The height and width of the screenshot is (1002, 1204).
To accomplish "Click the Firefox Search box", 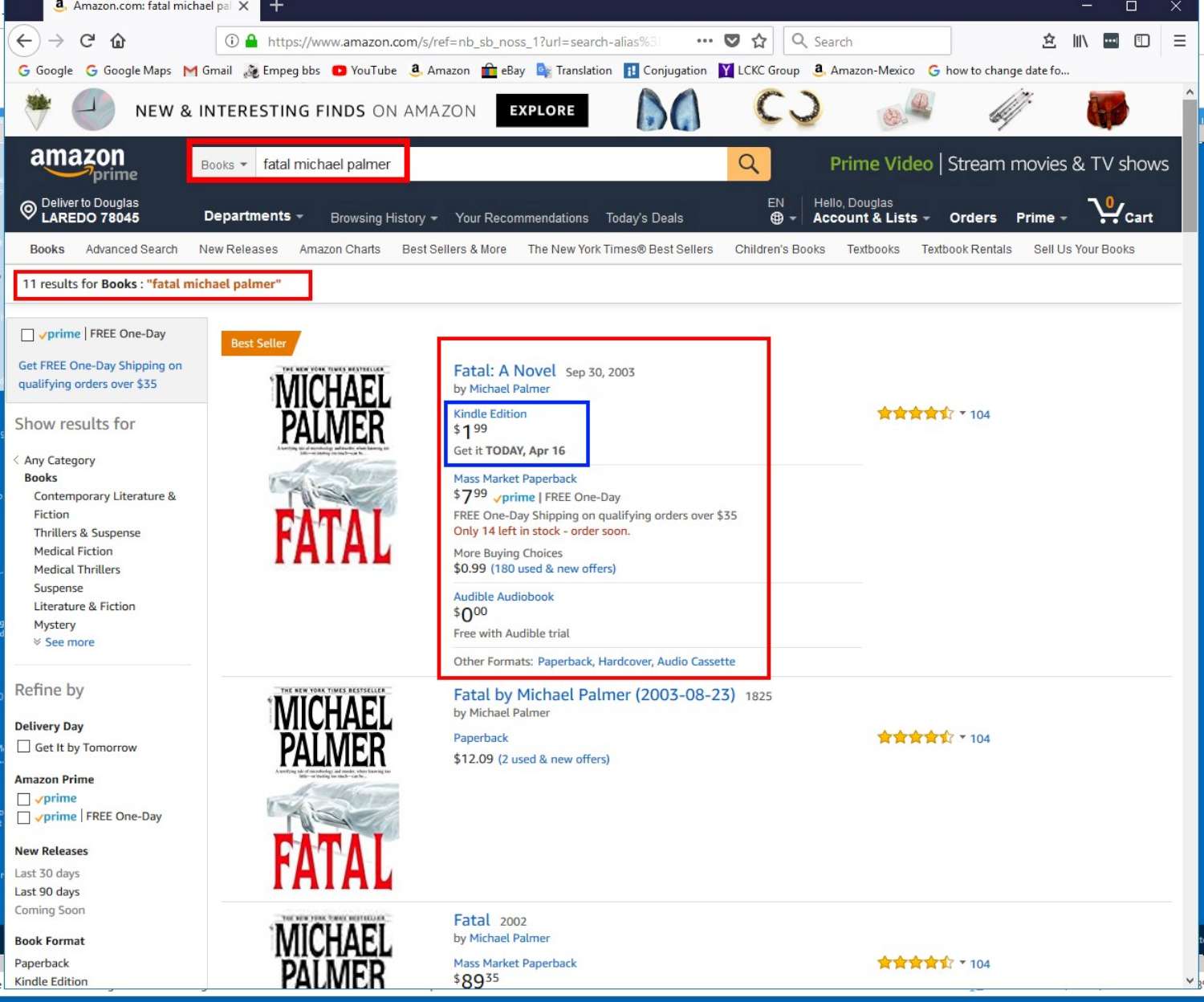I will [867, 41].
